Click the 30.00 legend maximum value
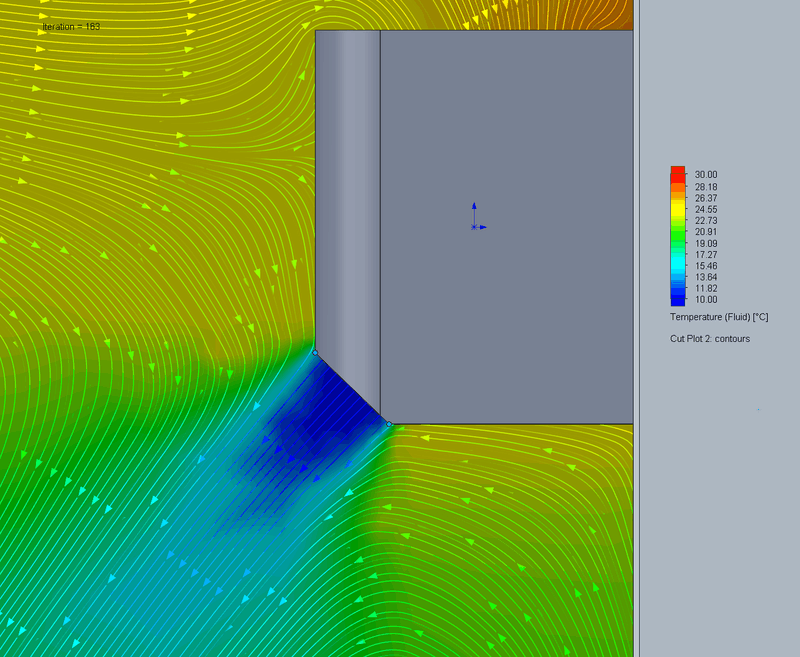The image size is (800, 657). tap(706, 174)
